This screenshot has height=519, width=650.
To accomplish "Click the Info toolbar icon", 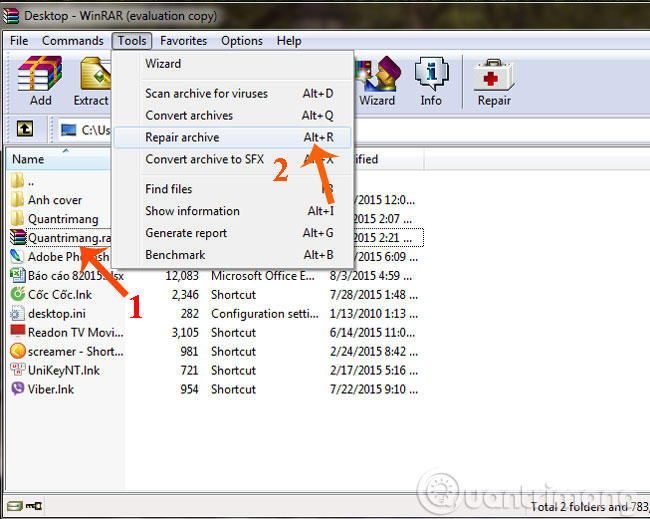I will [x=432, y=74].
